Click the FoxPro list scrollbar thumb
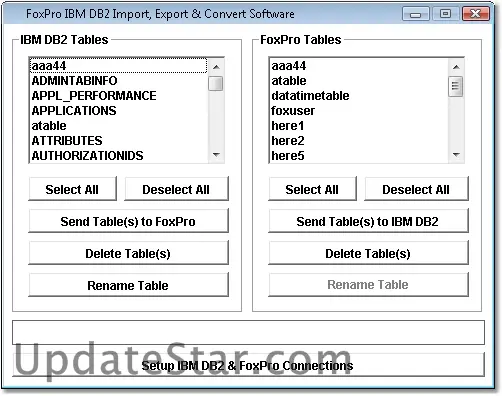The height and width of the screenshot is (396, 502). pos(456,86)
